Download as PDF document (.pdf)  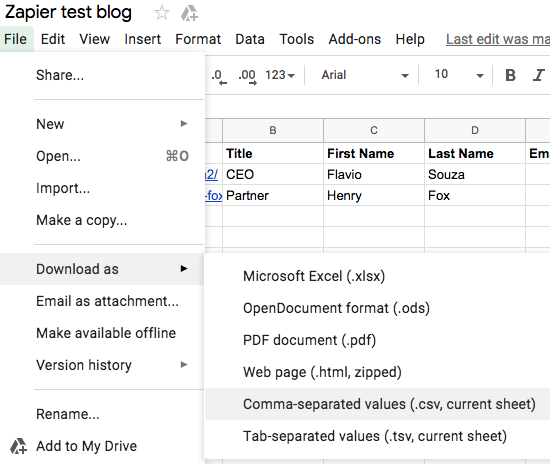377,340
